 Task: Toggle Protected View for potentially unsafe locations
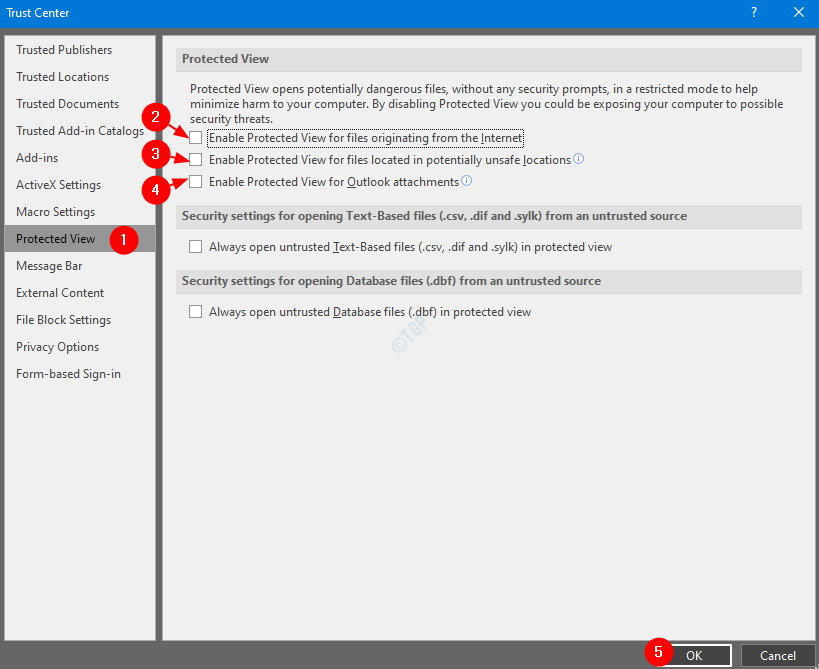196,160
